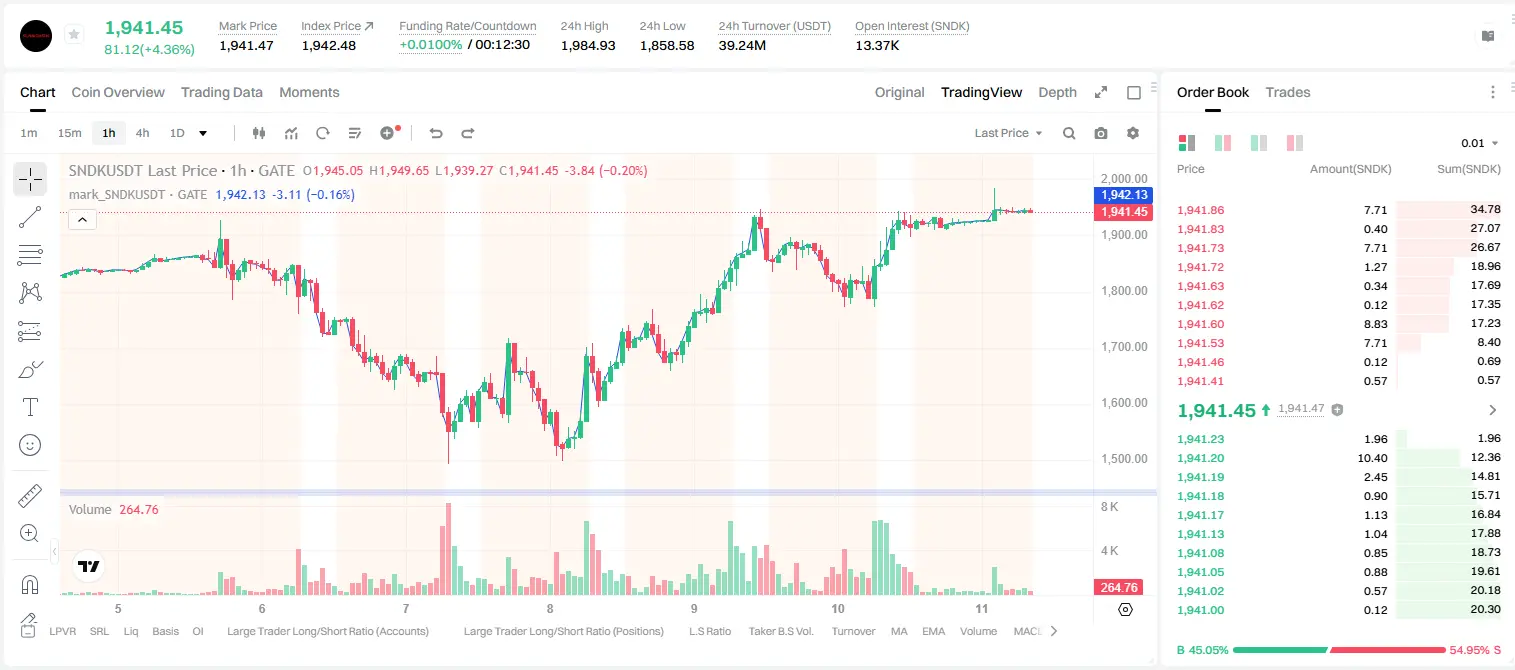Open the candlestick chart type icon
The image size is (1515, 670).
click(259, 133)
